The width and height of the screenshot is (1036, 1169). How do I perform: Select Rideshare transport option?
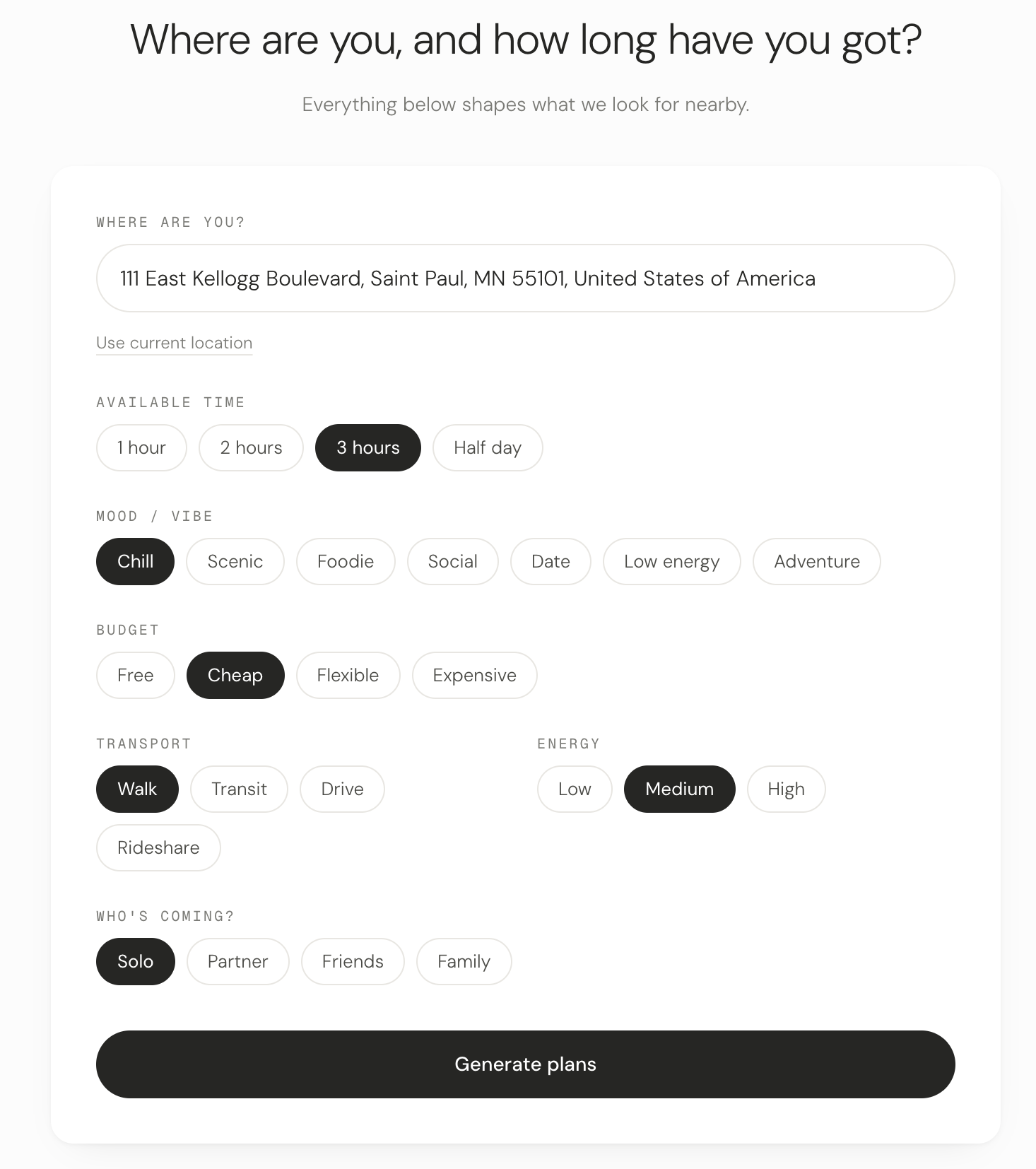(158, 847)
